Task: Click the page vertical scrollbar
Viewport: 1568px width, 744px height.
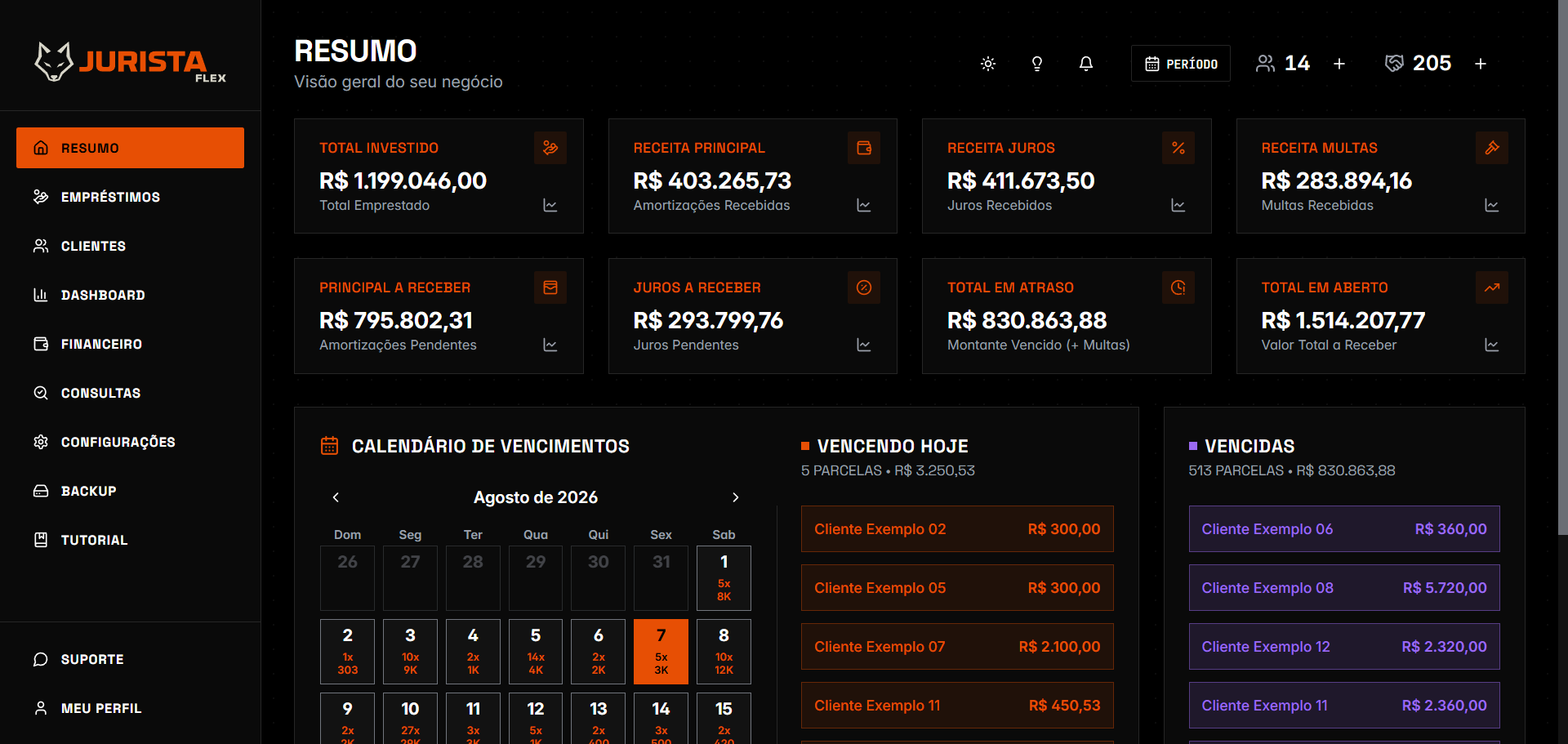Action: pyautogui.click(x=1562, y=267)
